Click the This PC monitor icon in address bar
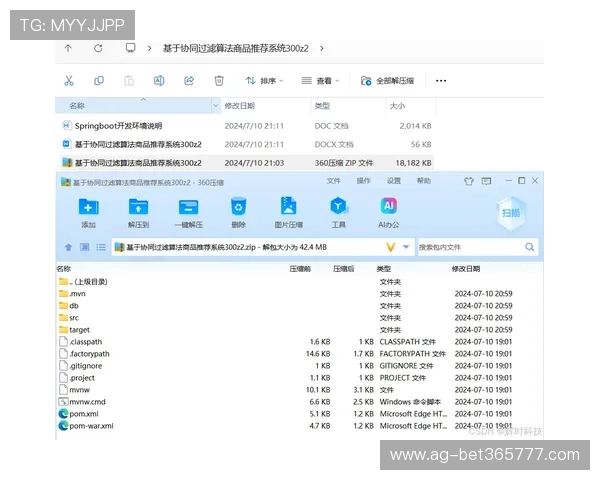Screen dimensions: 600x480 (130, 48)
